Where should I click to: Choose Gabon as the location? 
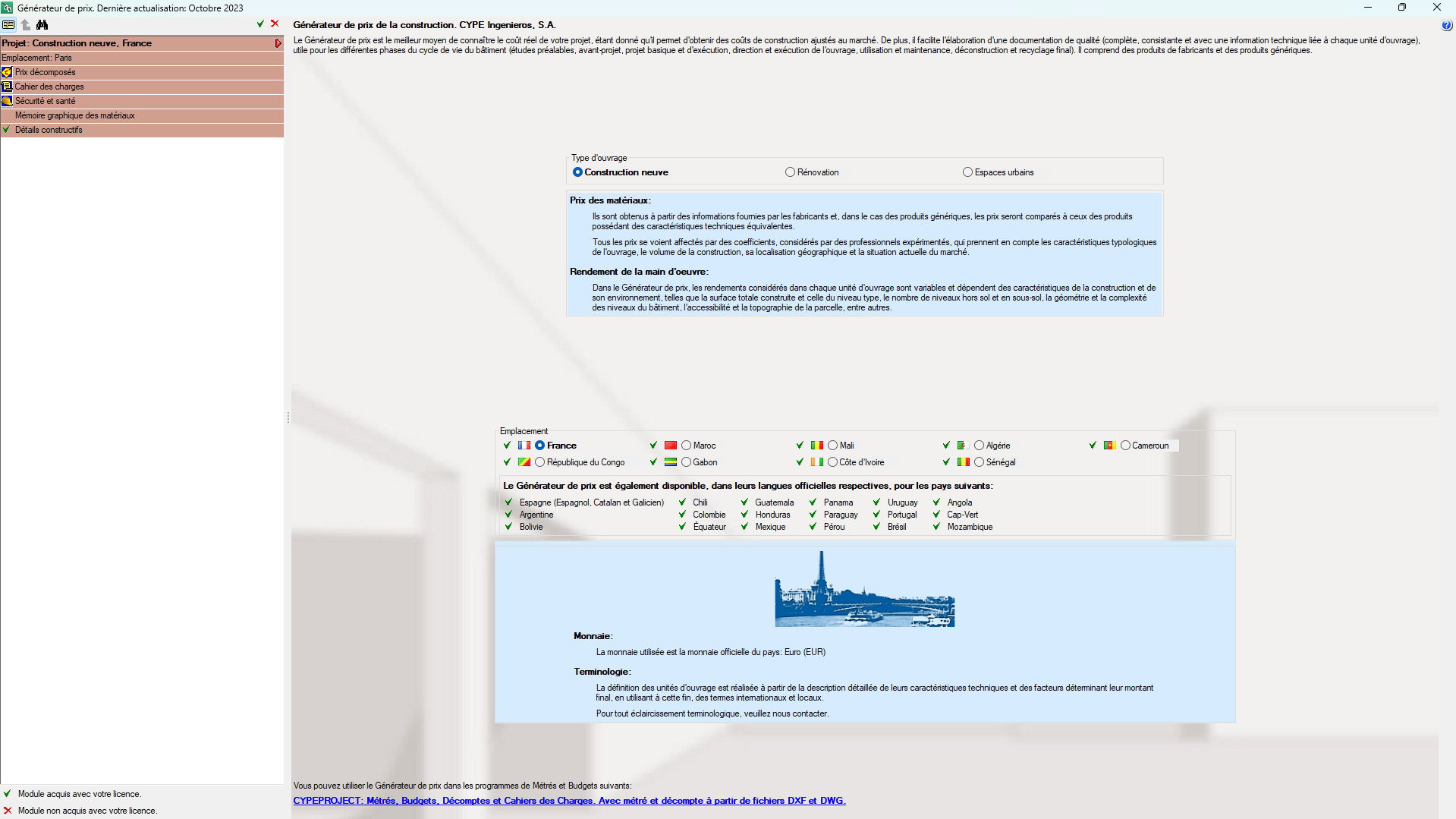[687, 462]
